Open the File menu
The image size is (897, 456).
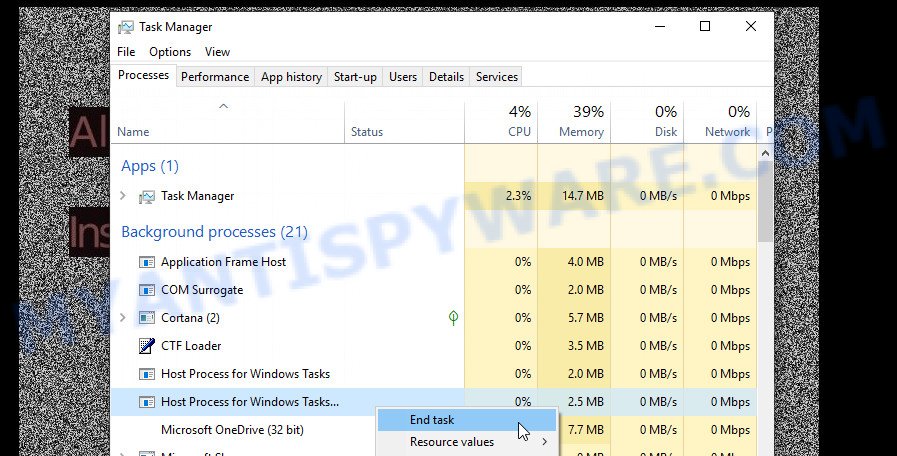(126, 51)
